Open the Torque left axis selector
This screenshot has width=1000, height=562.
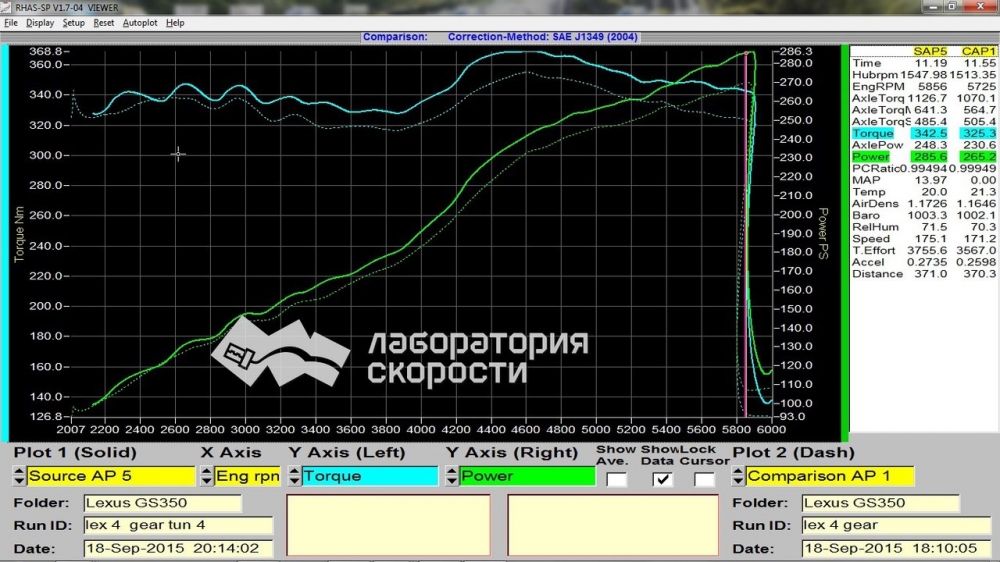click(x=369, y=476)
